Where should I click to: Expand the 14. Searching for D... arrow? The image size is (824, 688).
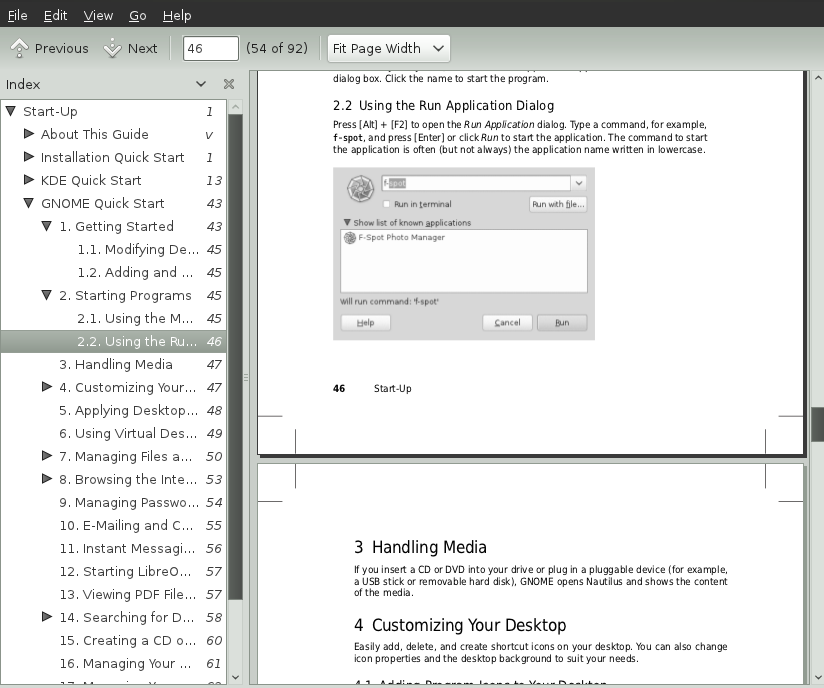tap(47, 617)
